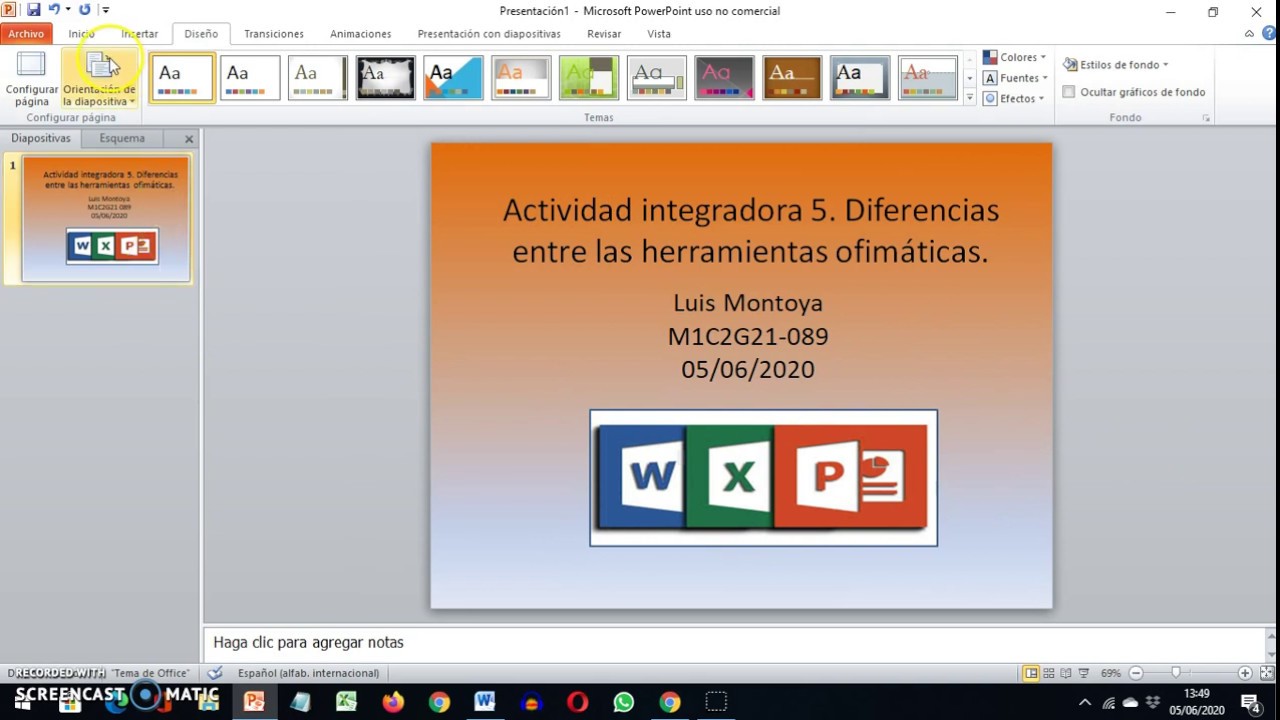Open the Presentación con diapositivas tab
This screenshot has width=1280, height=720.
click(489, 33)
